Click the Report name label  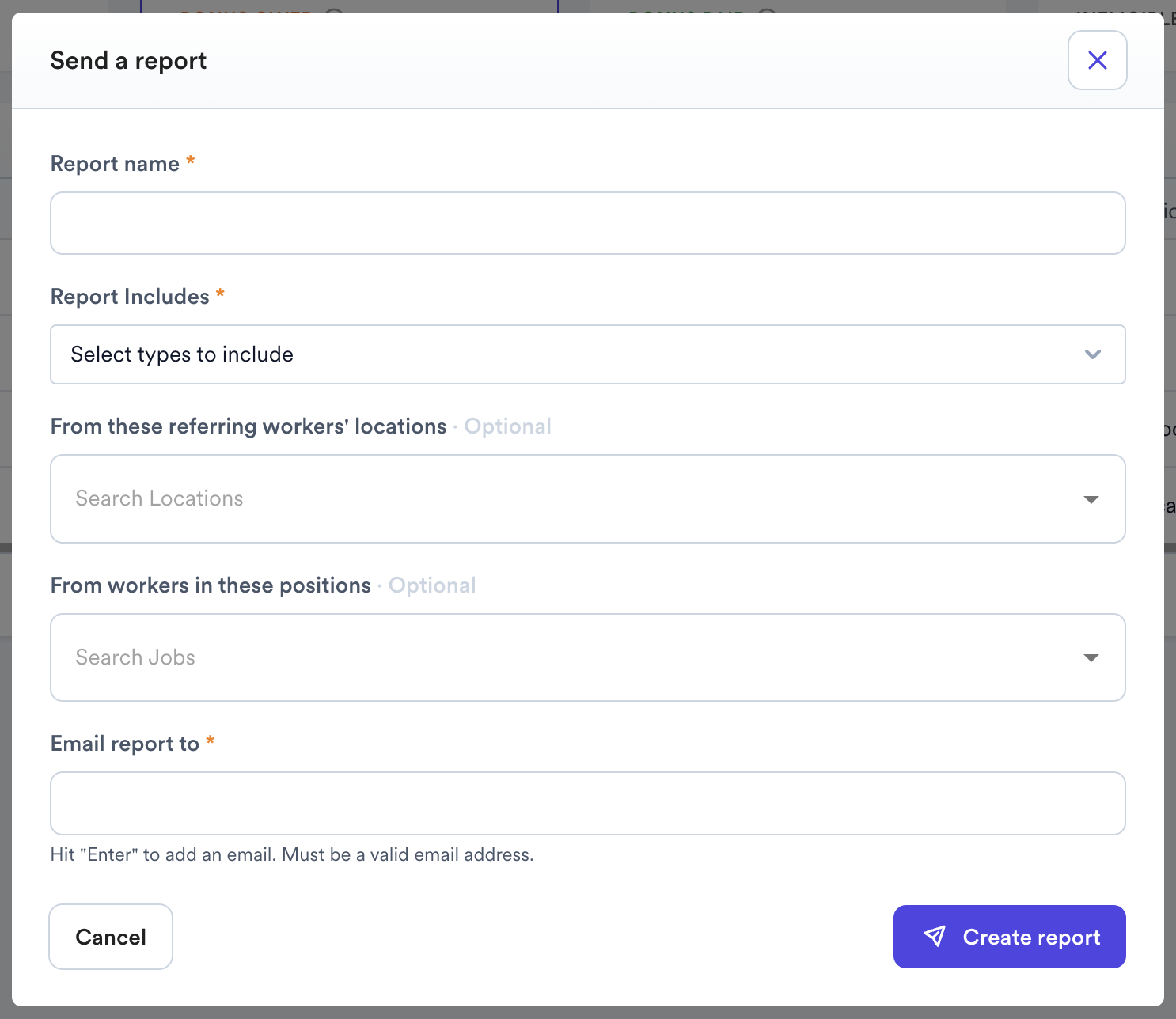pyautogui.click(x=115, y=164)
